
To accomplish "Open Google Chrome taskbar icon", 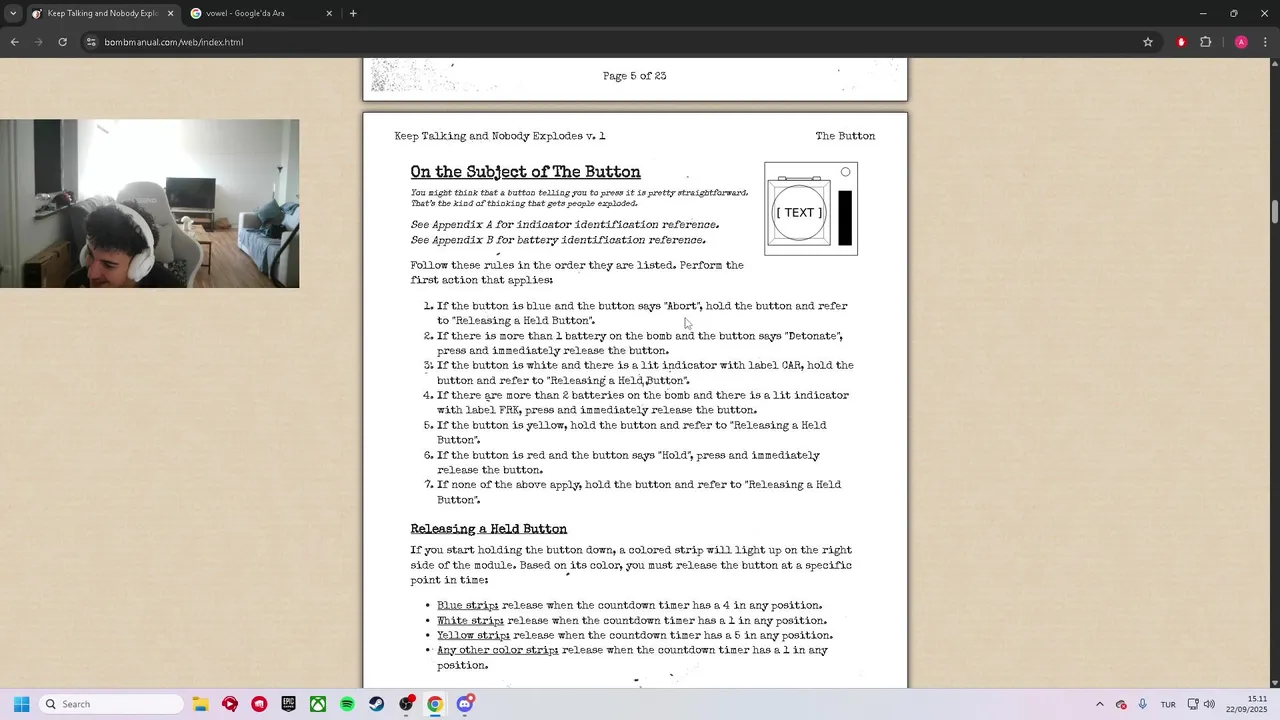I will [x=435, y=704].
